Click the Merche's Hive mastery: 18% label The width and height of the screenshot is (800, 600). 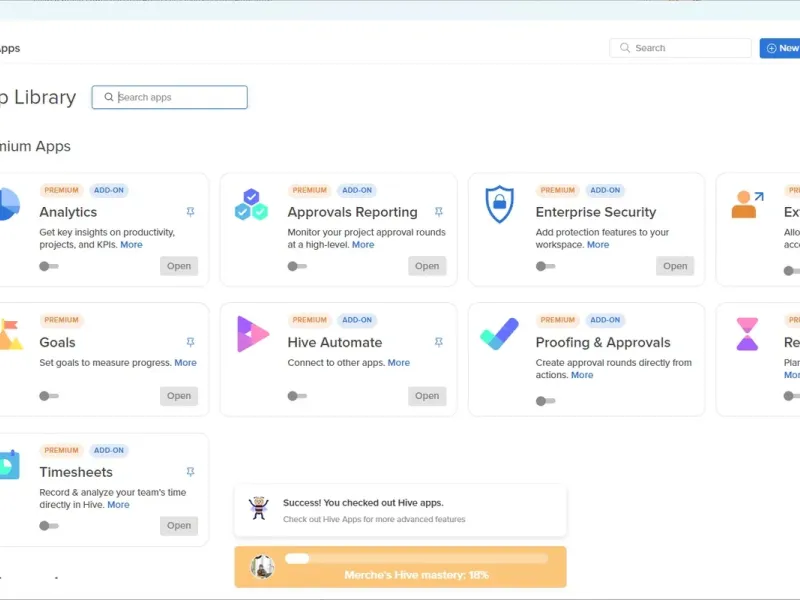pos(416,575)
